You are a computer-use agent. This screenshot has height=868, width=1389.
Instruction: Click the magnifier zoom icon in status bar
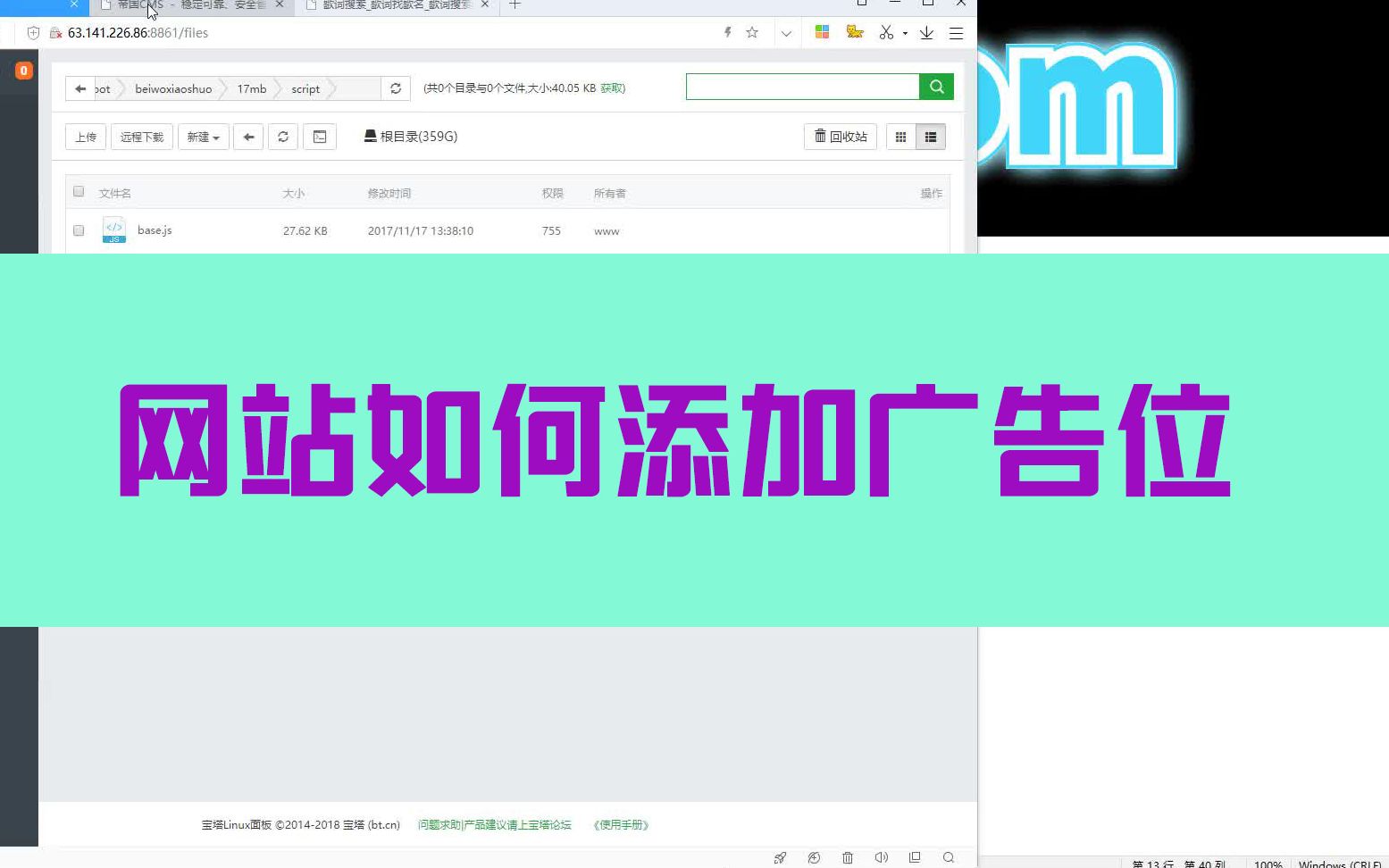pyautogui.click(x=949, y=857)
